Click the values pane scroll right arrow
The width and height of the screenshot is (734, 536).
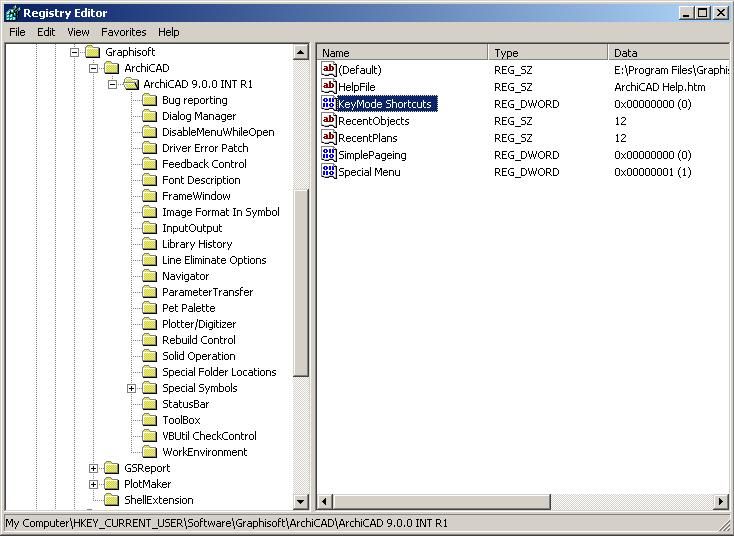click(721, 501)
